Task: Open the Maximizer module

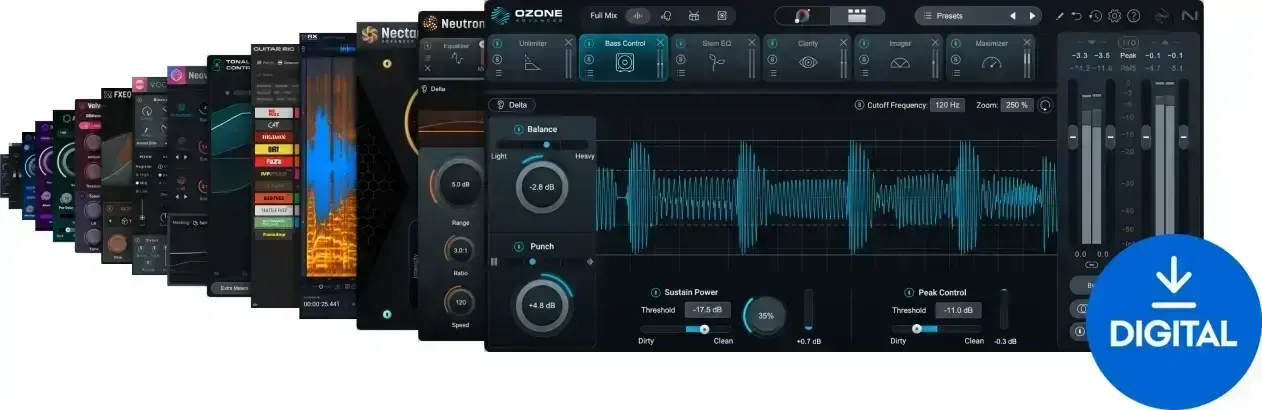Action: click(x=991, y=58)
